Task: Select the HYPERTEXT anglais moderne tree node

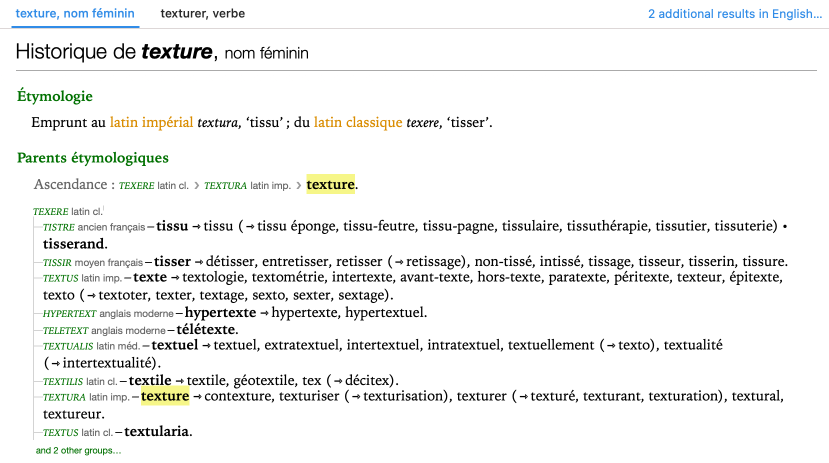Action: coord(68,314)
